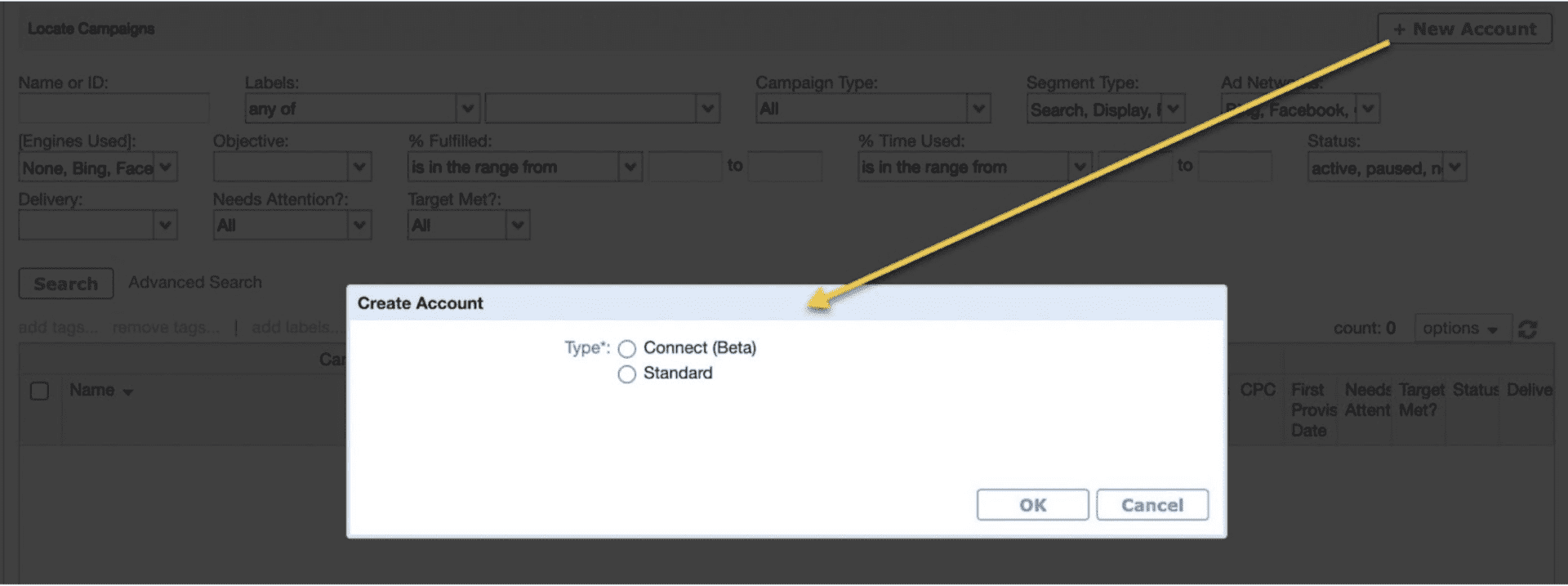Open the Ad Networks dropdown
Screen dimensions: 1568x586
[1300, 109]
